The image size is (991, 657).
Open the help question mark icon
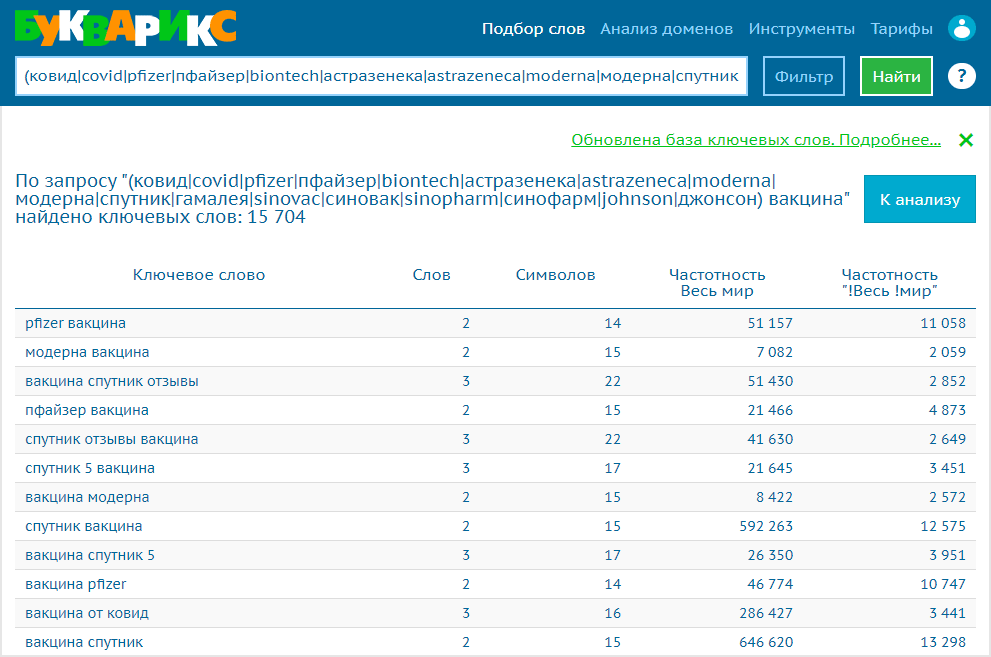pos(961,76)
